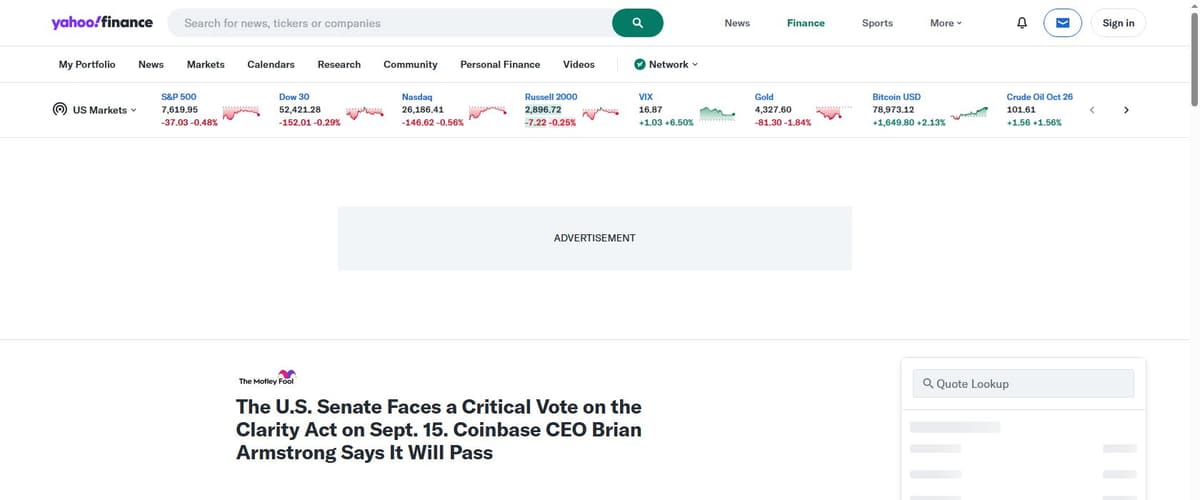The width and height of the screenshot is (1200, 500).
Task: Show previous market tickers arrow
Action: tap(1092, 110)
